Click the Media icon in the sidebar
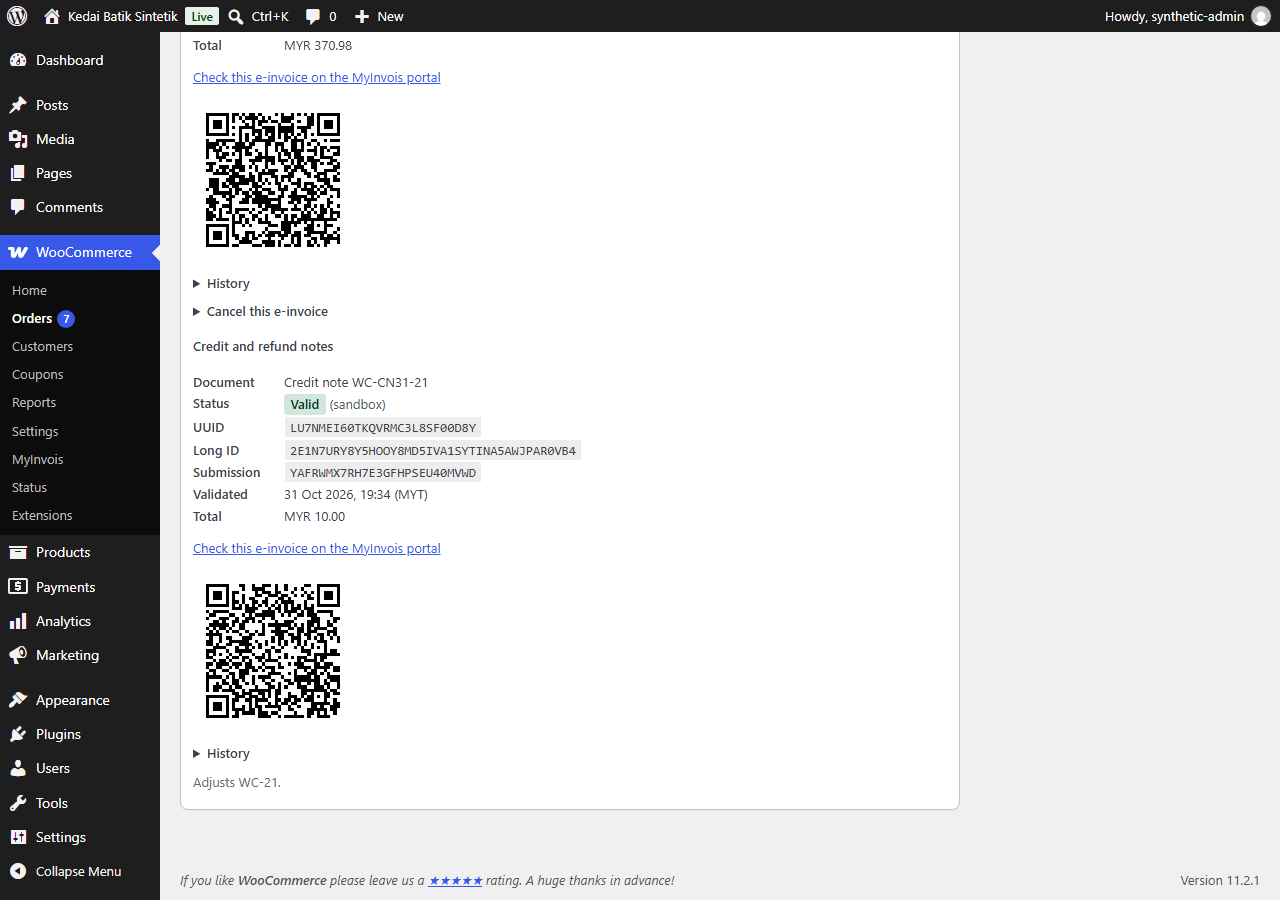1280x900 pixels. tap(18, 139)
